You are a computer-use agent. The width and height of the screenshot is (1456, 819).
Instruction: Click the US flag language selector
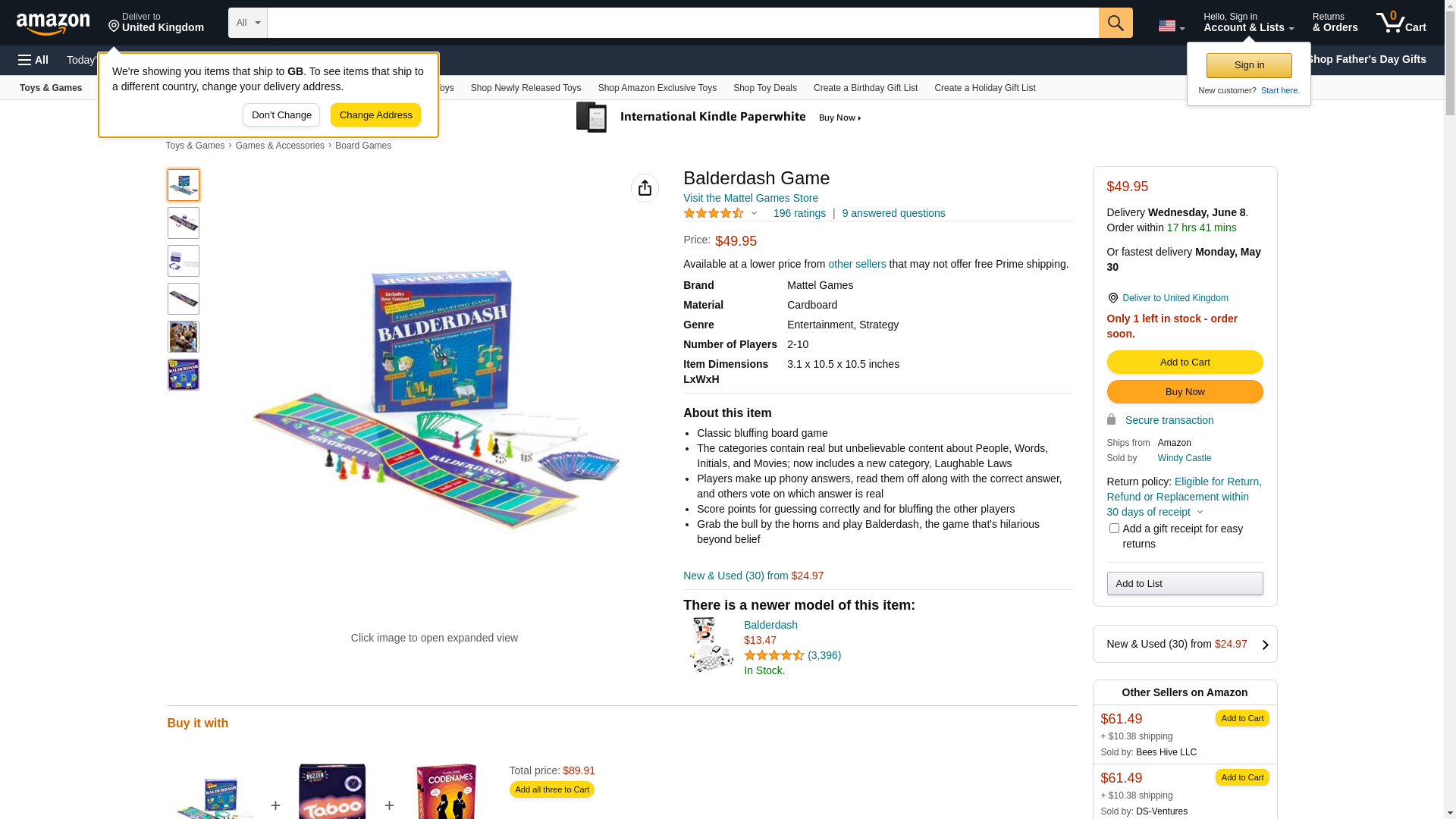point(1171,26)
